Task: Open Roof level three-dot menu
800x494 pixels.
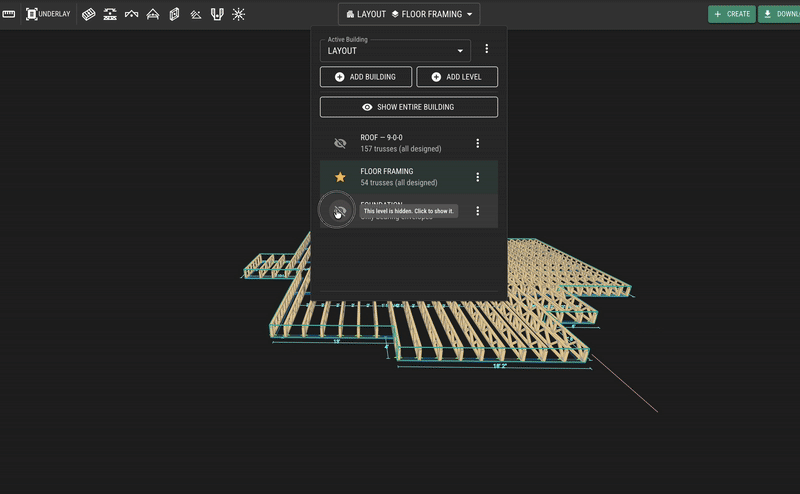Action: [478, 143]
